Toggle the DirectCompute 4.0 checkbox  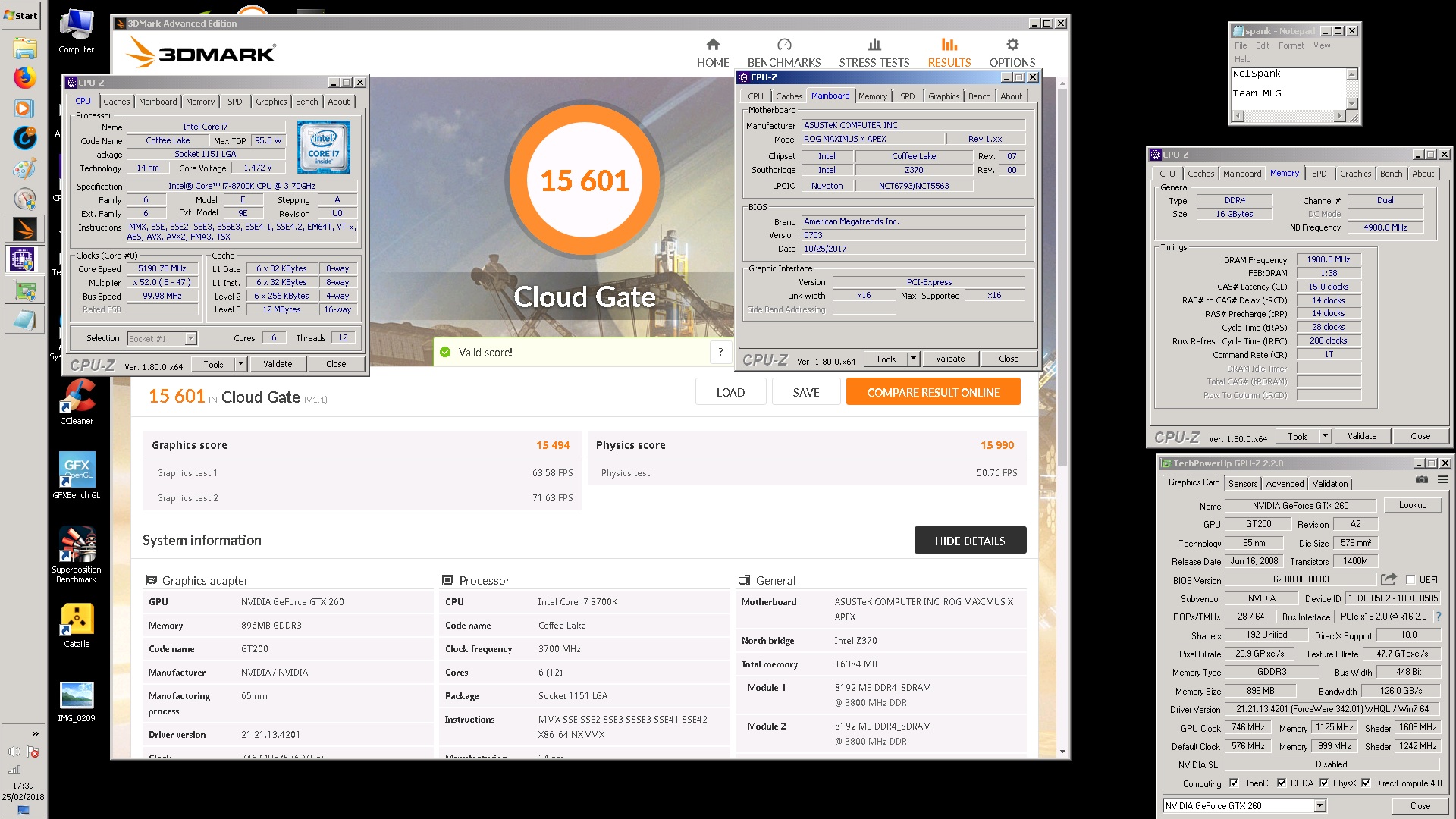1366,783
